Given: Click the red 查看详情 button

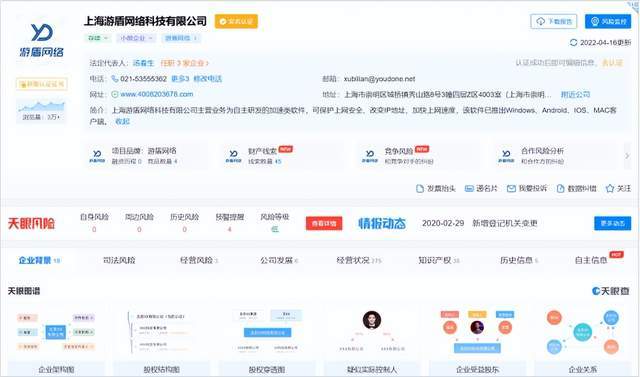Looking at the screenshot, I should coord(324,223).
